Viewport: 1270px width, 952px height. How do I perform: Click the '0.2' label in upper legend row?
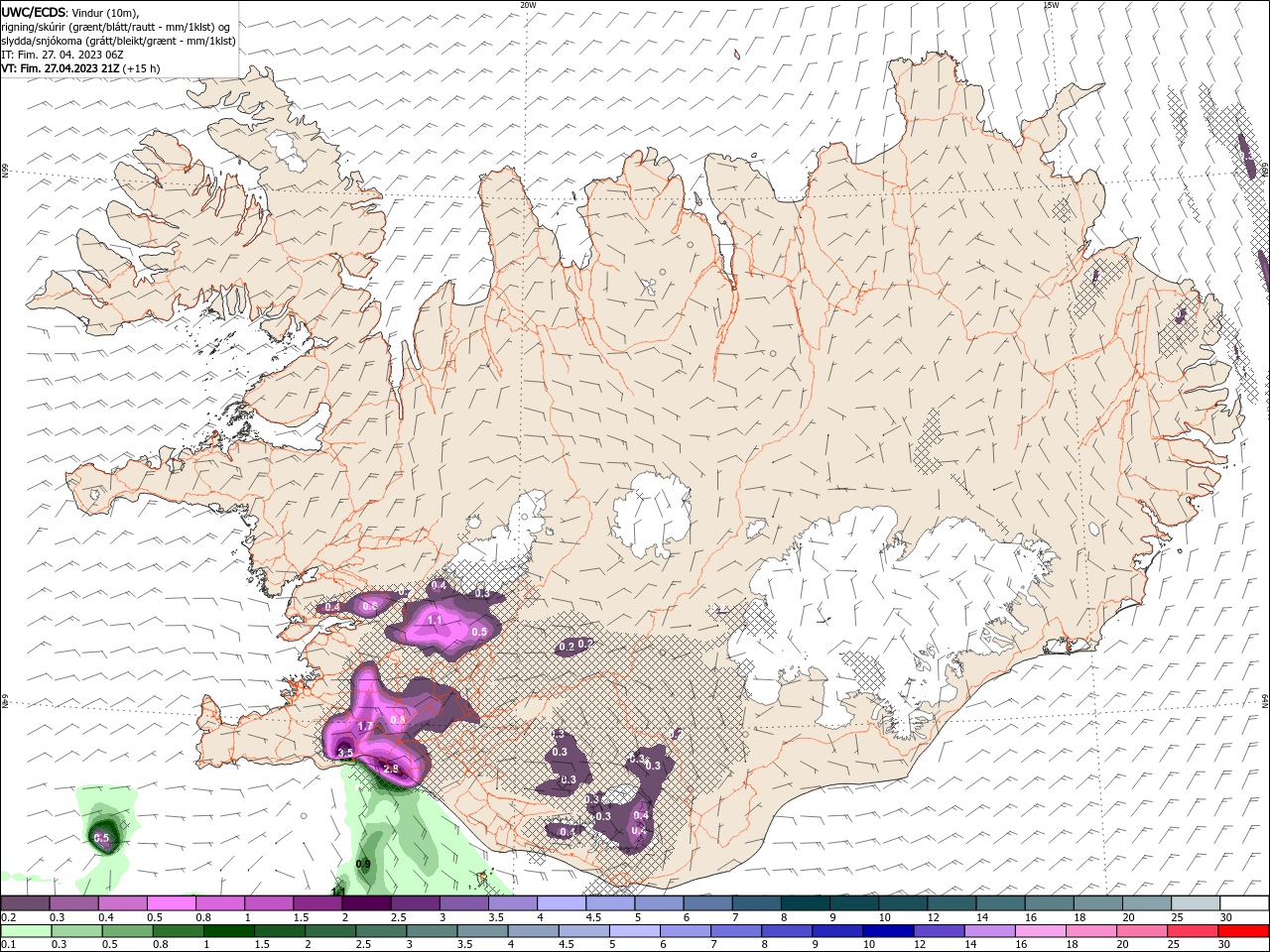9,917
